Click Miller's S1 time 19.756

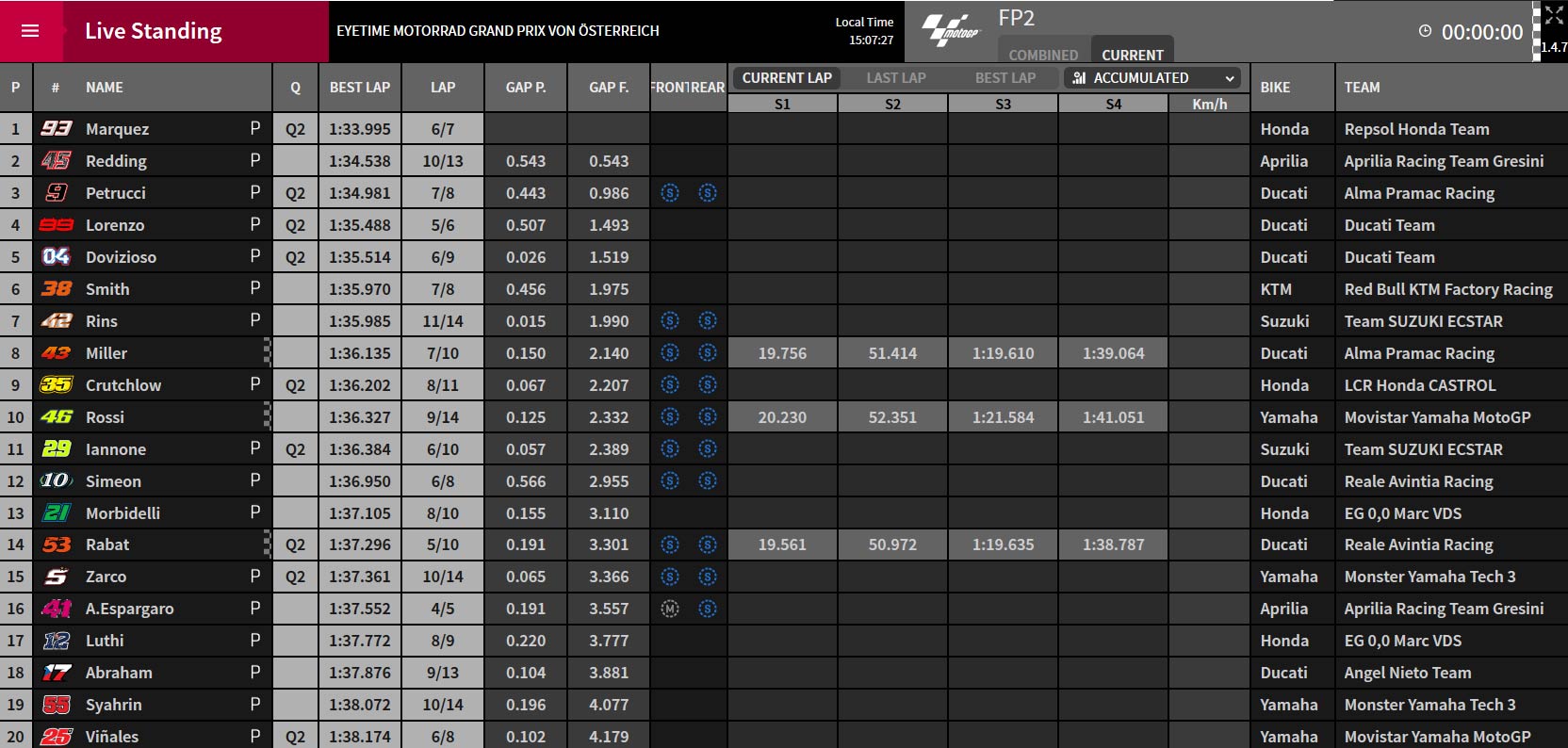pos(782,353)
